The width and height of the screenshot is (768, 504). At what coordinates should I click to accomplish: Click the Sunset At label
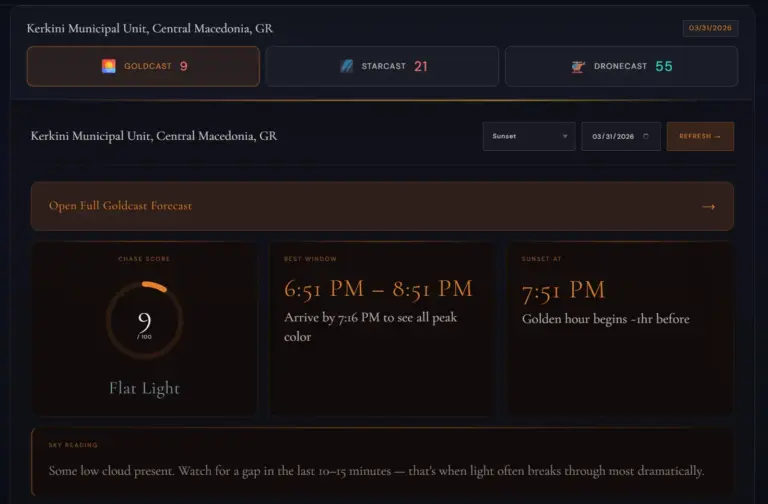tap(541, 259)
